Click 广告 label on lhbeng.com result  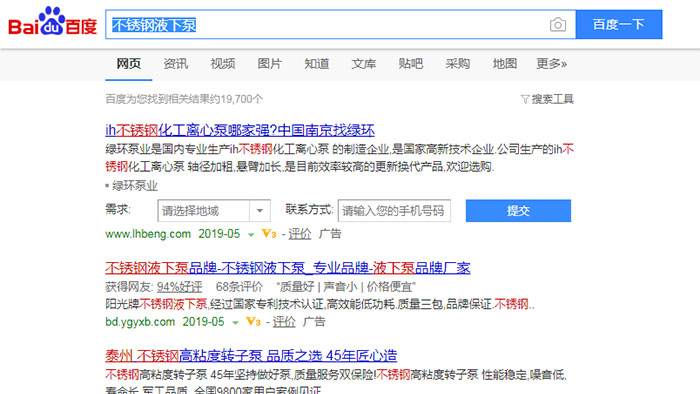click(330, 234)
